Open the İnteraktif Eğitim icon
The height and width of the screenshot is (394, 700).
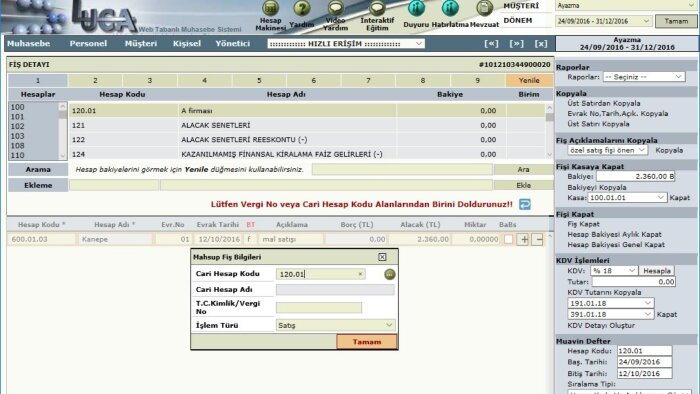pos(377,8)
